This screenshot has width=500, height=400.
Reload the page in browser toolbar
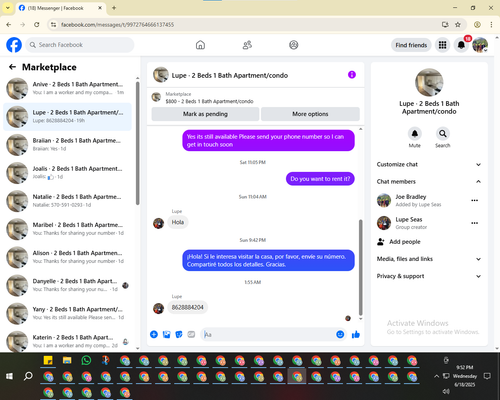pos(37,25)
